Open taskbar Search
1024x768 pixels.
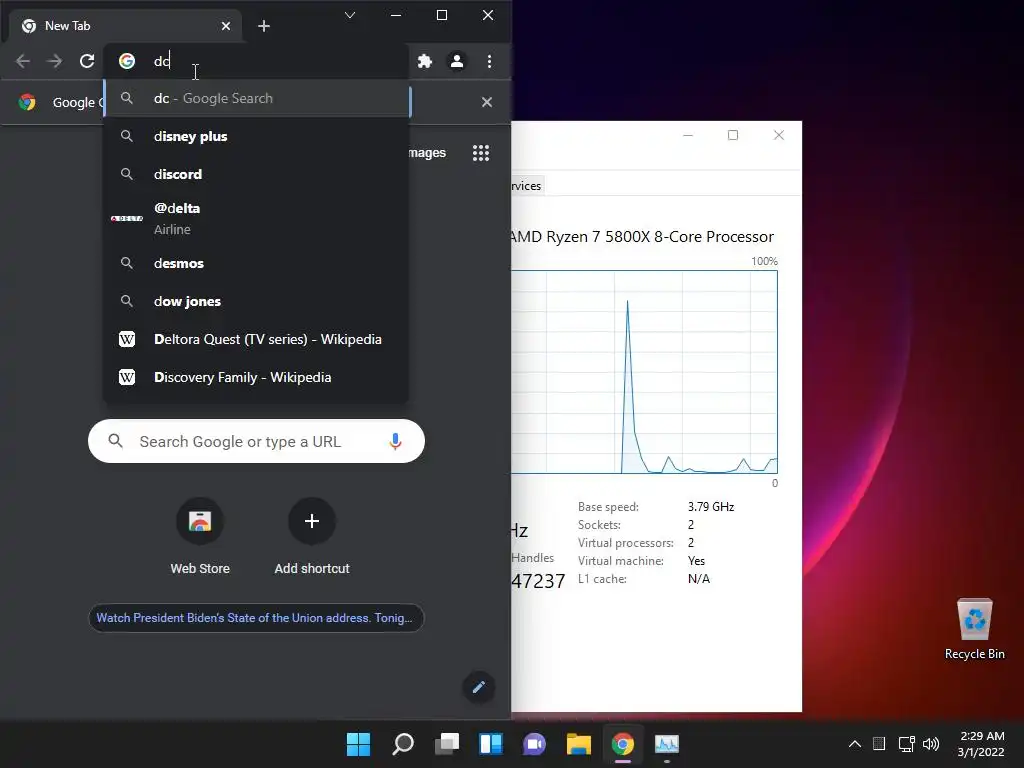(x=403, y=744)
